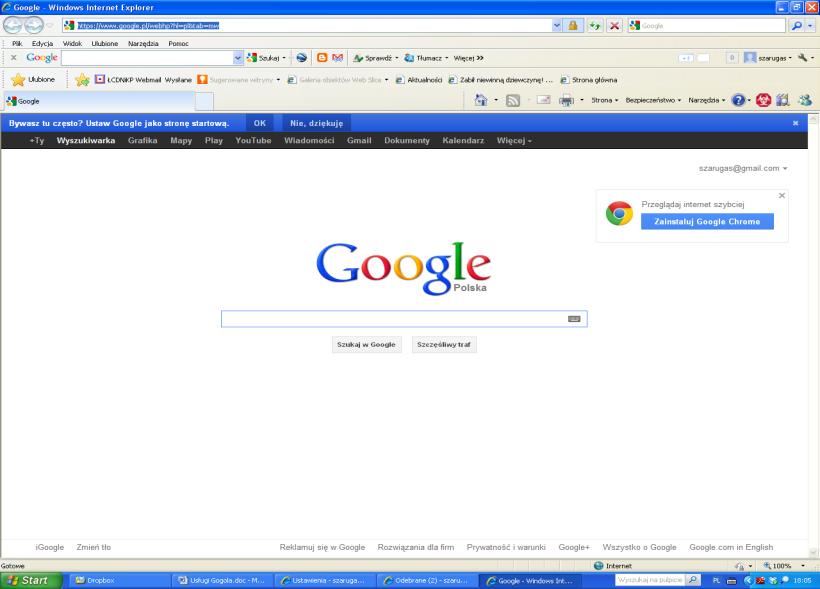The height and width of the screenshot is (589, 820).
Task: Click the Messenger people icon in command bar
Action: tap(805, 100)
